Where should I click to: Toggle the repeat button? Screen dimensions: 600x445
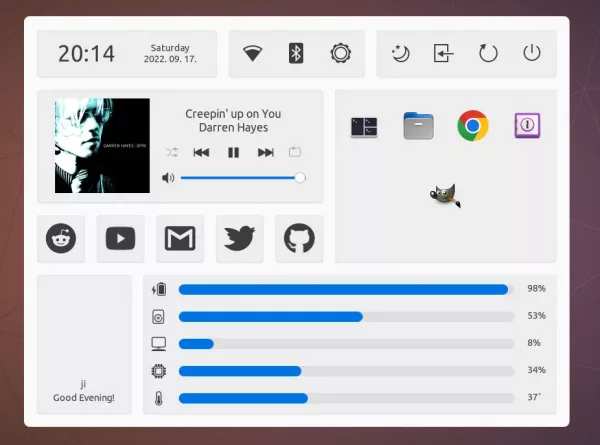(x=295, y=152)
